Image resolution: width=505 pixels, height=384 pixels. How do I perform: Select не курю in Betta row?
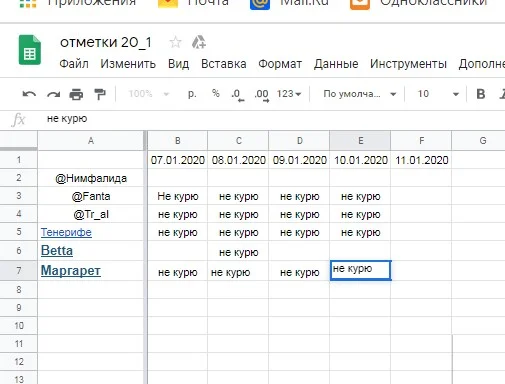239,252
